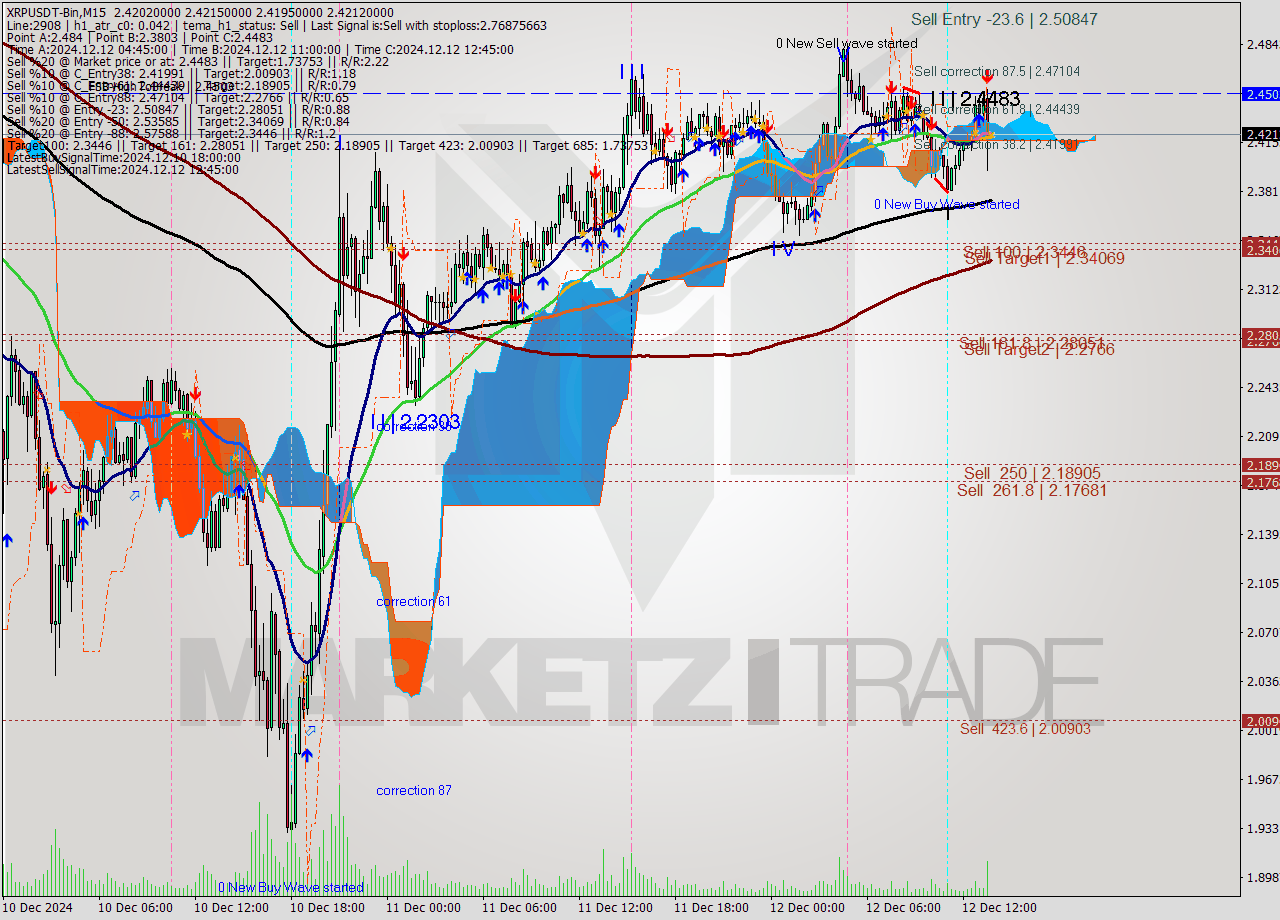1280x920 pixels.
Task: Click the '11 Dec 00:00' time axis label
Action: tap(423, 908)
